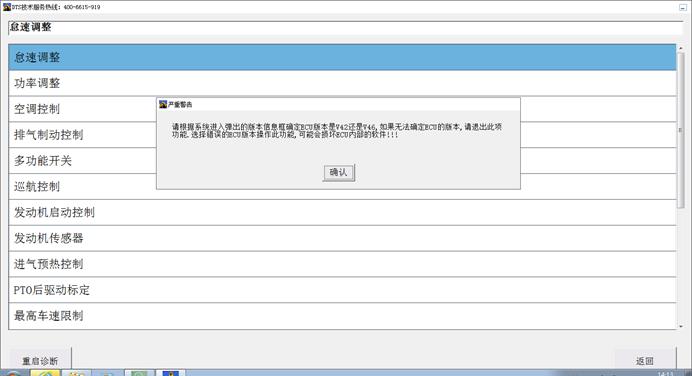692x376 pixels.
Task: Click the application icon in title bar
Action: (x=7, y=7)
